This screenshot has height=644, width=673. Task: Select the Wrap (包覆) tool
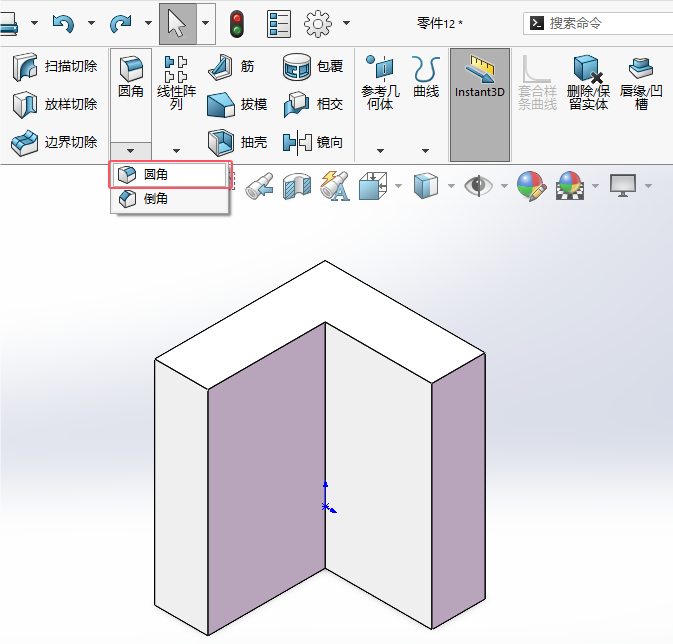[313, 67]
